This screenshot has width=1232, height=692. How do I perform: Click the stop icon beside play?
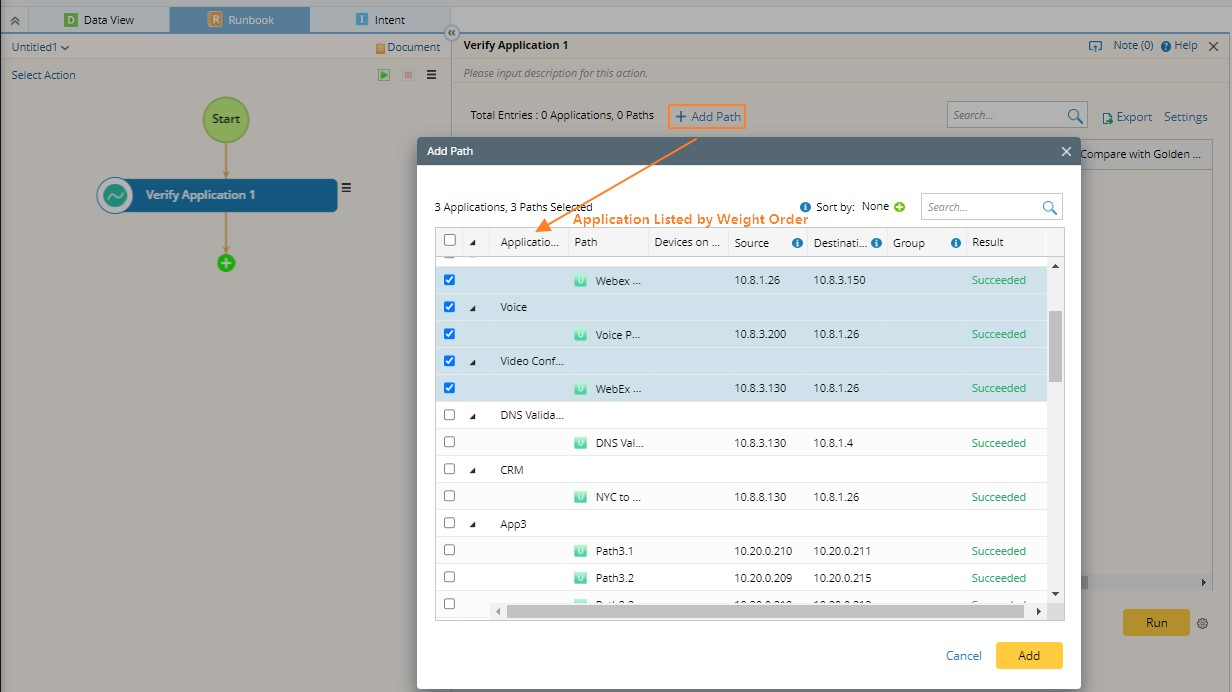408,75
